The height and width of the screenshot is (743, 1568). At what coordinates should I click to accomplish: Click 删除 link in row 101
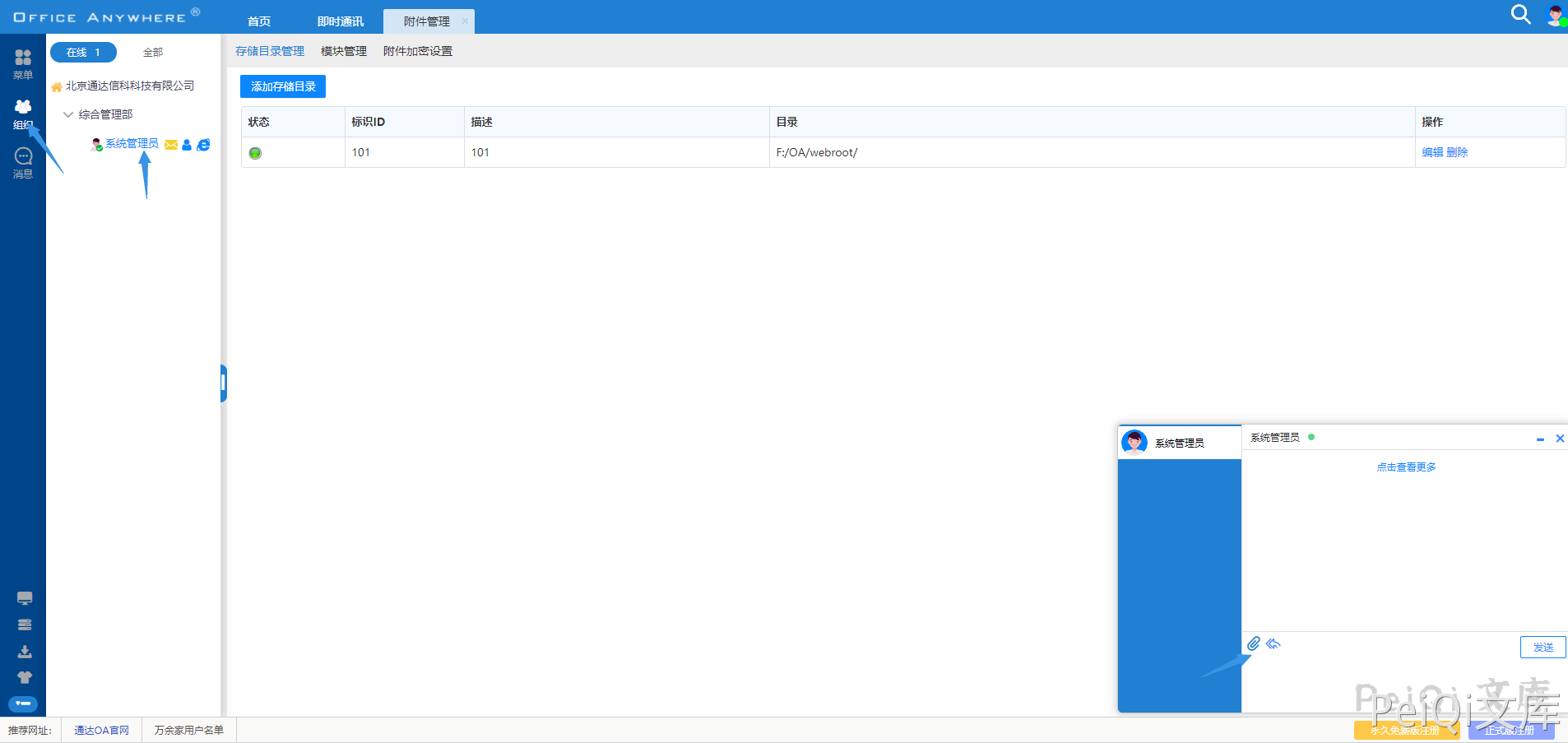[x=1457, y=152]
